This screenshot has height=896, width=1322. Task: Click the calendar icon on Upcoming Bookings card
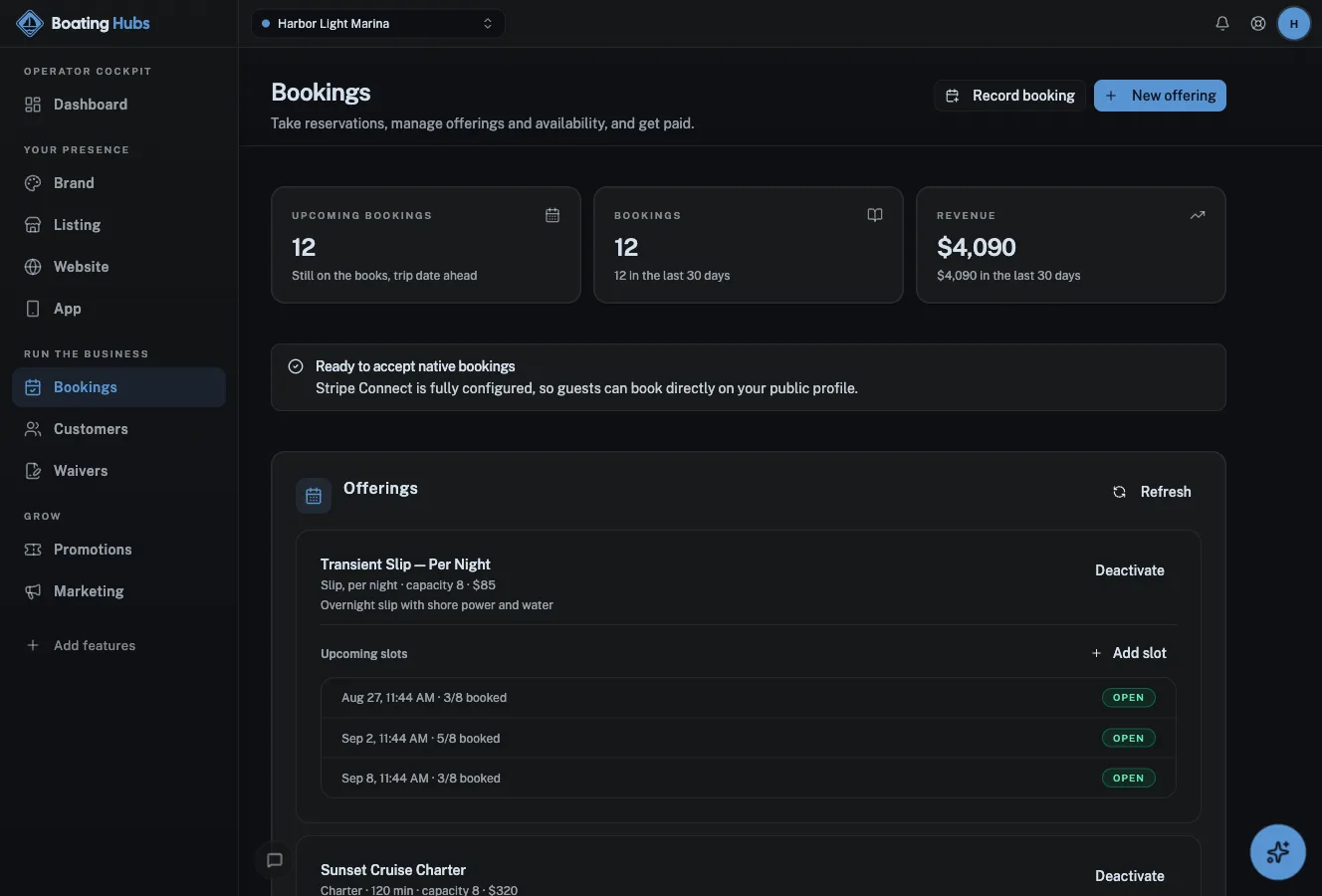[552, 215]
